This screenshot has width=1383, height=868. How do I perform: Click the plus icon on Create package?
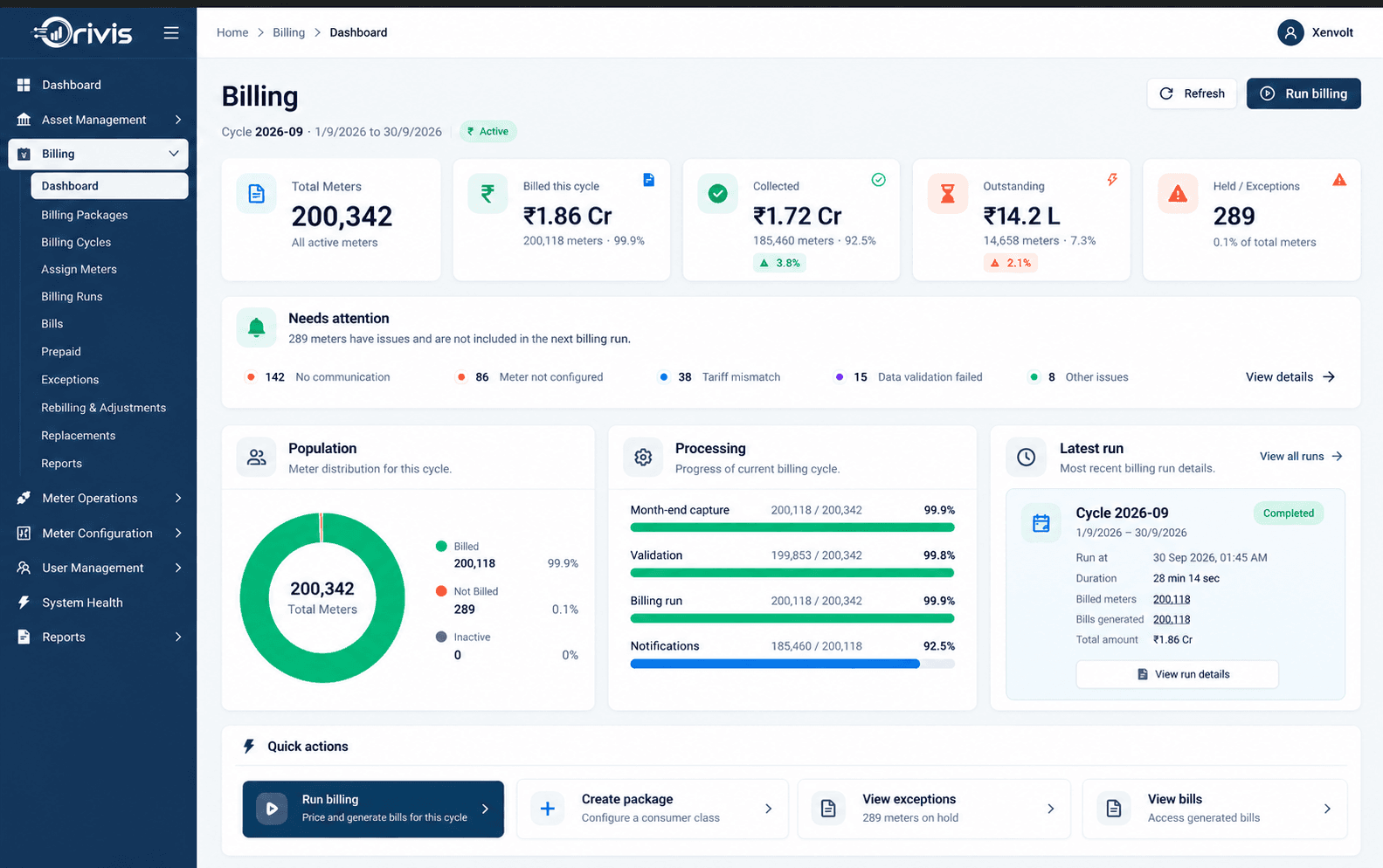[547, 809]
